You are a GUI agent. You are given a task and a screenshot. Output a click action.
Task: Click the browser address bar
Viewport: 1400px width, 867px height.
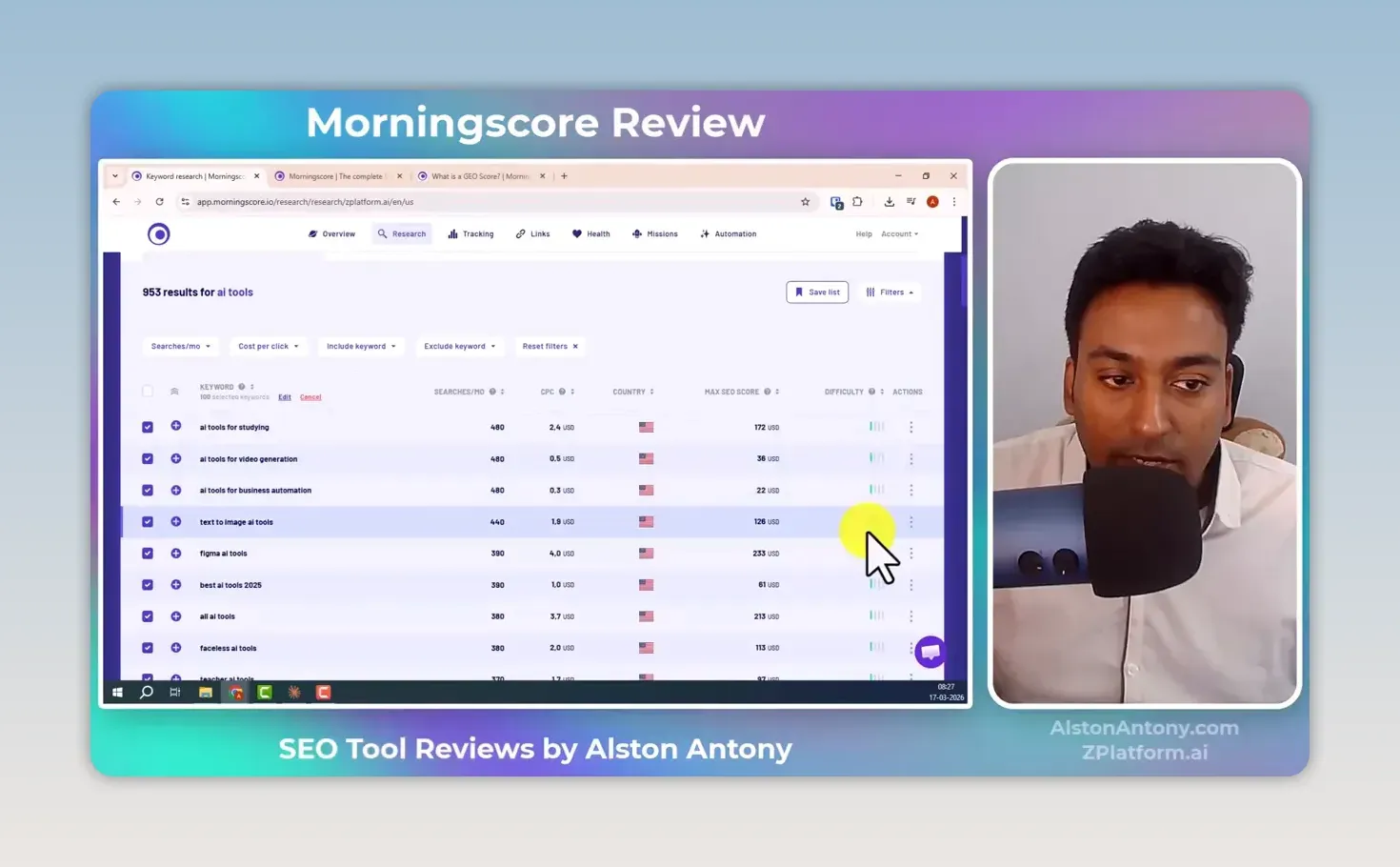(x=495, y=202)
